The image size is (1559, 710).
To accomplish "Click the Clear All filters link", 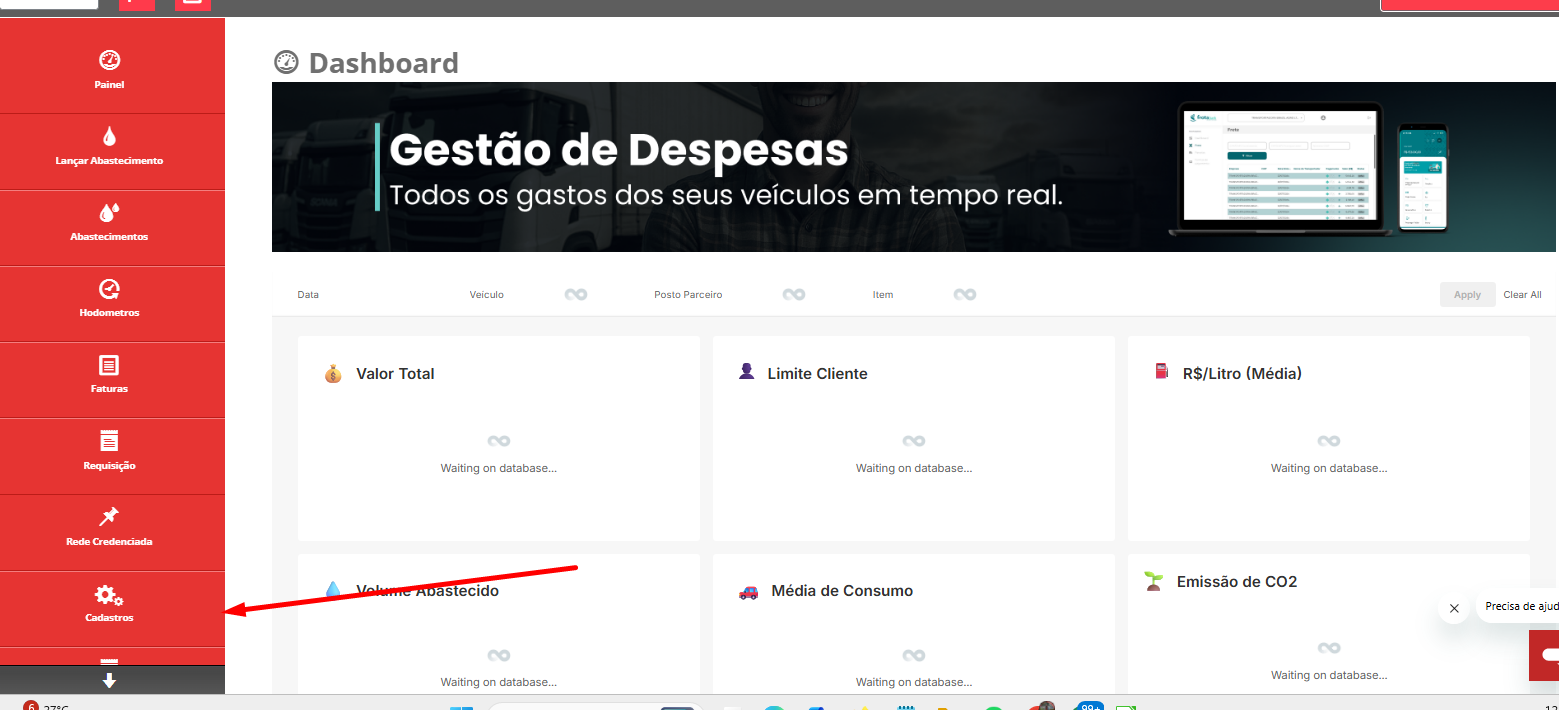I will [1522, 295].
